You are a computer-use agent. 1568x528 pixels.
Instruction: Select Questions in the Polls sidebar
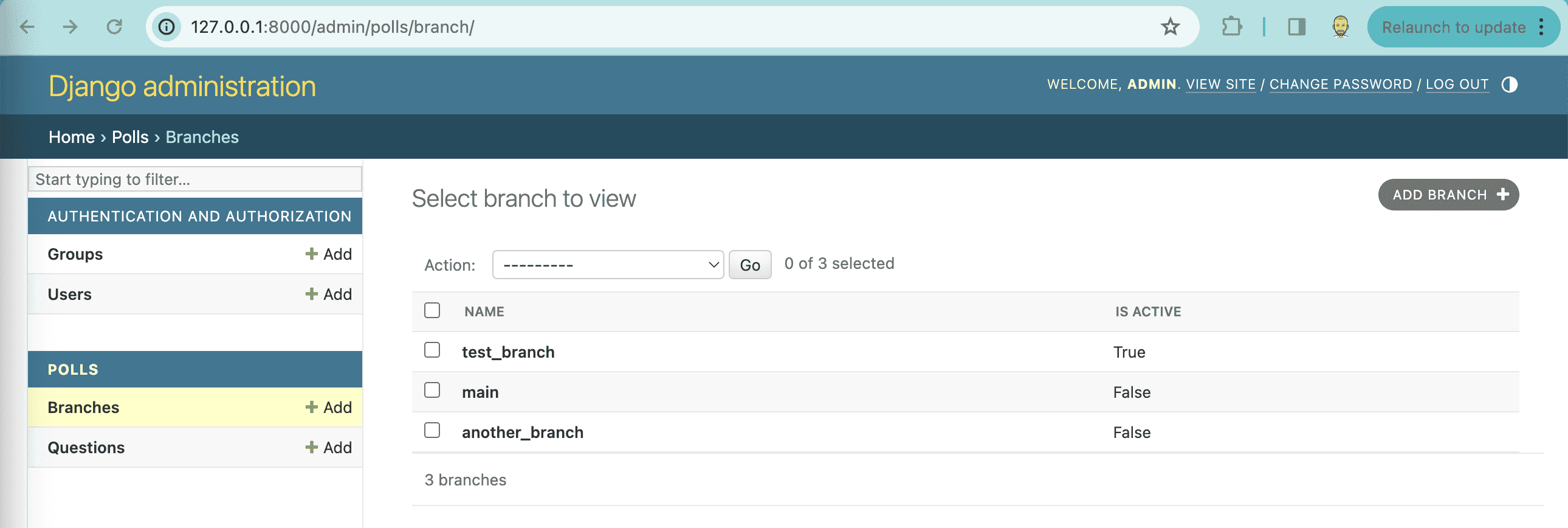[x=86, y=448]
